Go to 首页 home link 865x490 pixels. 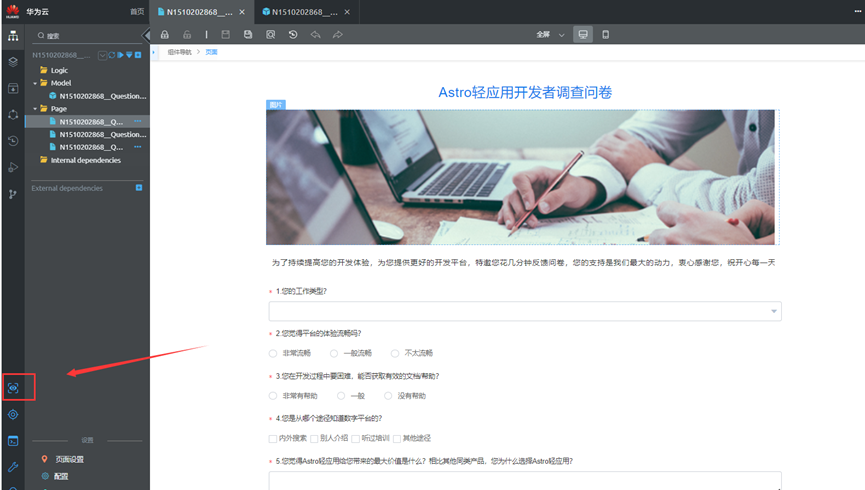(137, 12)
